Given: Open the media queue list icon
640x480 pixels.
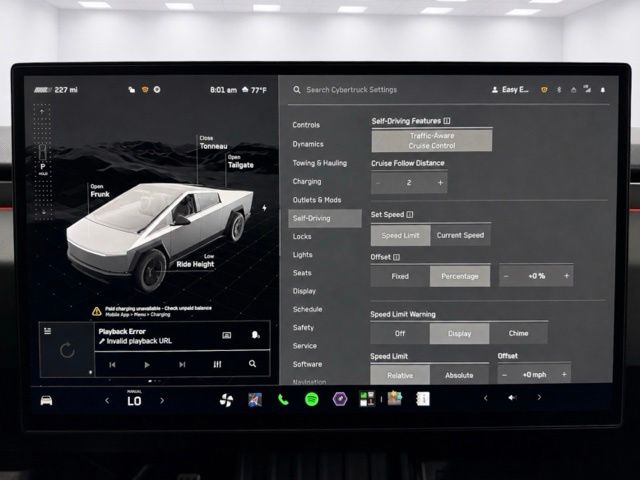Looking at the screenshot, I should coord(47,331).
